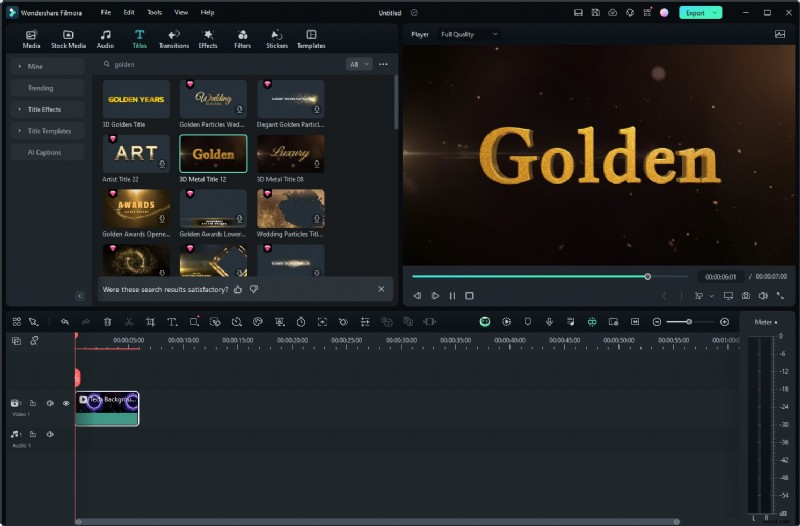This screenshot has width=800, height=526.
Task: Download the Golden Awards Opener title
Action: 162,219
